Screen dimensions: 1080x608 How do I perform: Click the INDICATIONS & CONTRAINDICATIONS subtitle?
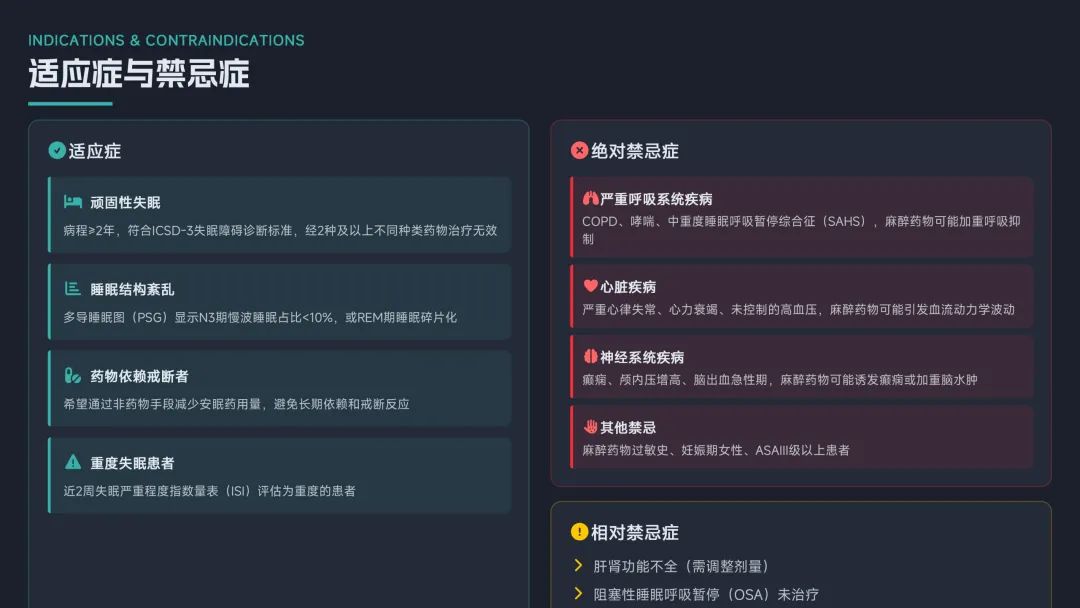(166, 41)
